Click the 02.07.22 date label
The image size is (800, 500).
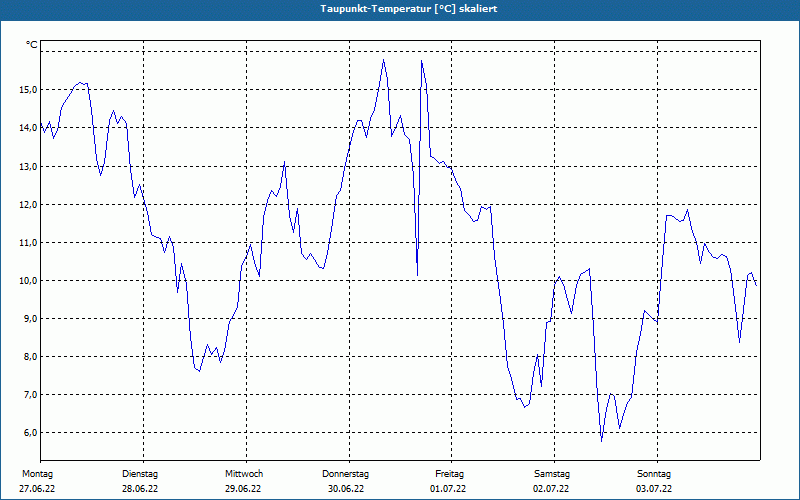tap(551, 489)
